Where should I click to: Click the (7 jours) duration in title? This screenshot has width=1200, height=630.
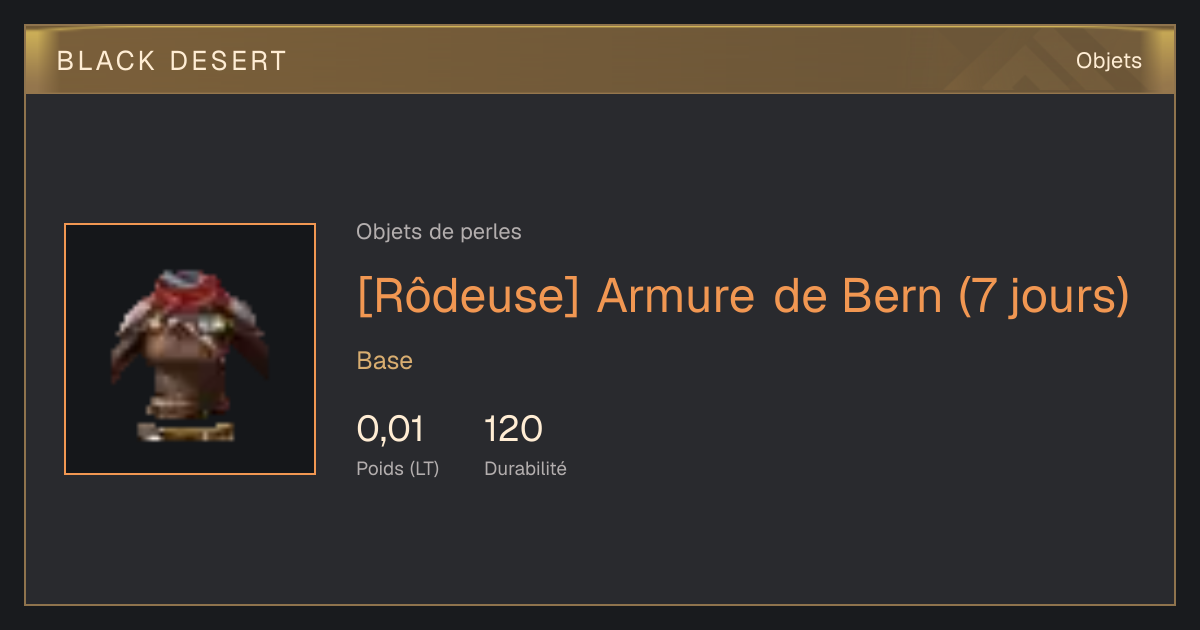[1044, 297]
